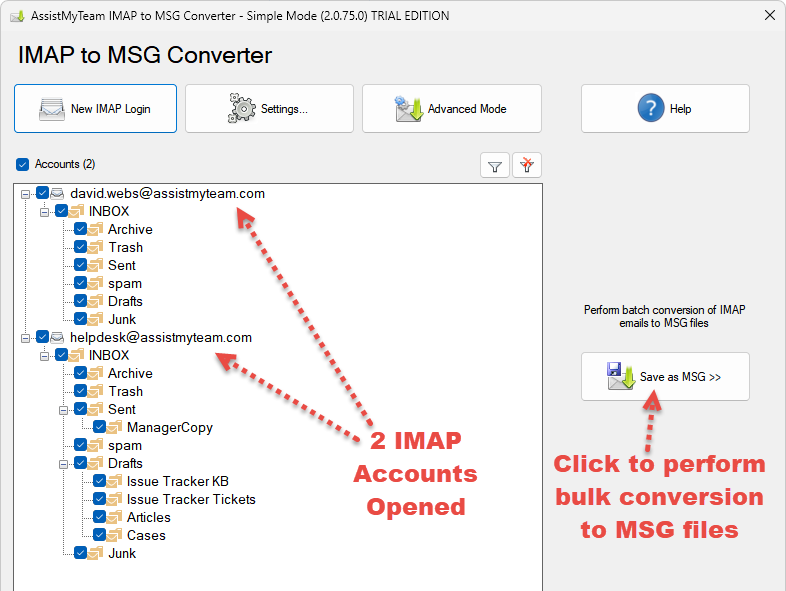
Task: Click gear icon on Settings button
Action: click(242, 108)
